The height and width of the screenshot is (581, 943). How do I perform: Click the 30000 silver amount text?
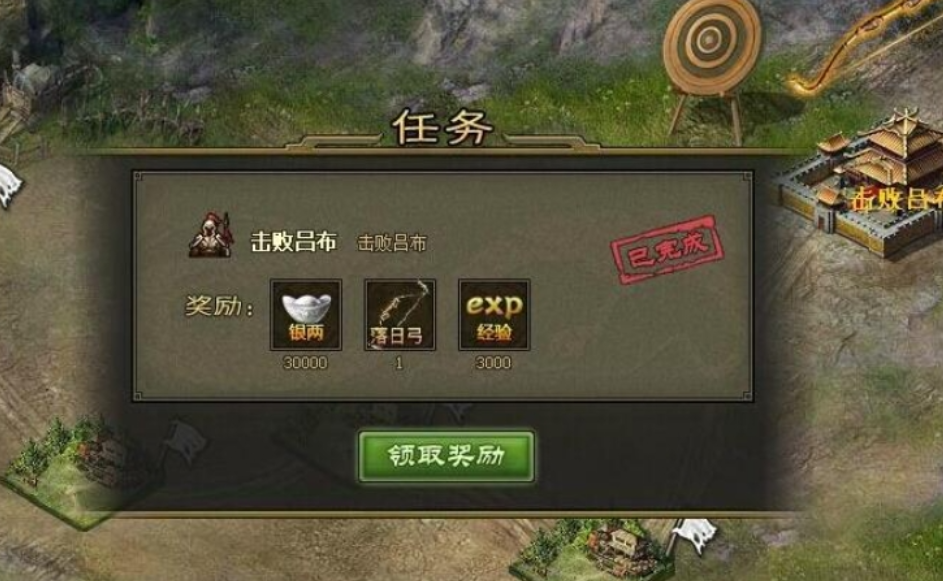click(x=306, y=363)
